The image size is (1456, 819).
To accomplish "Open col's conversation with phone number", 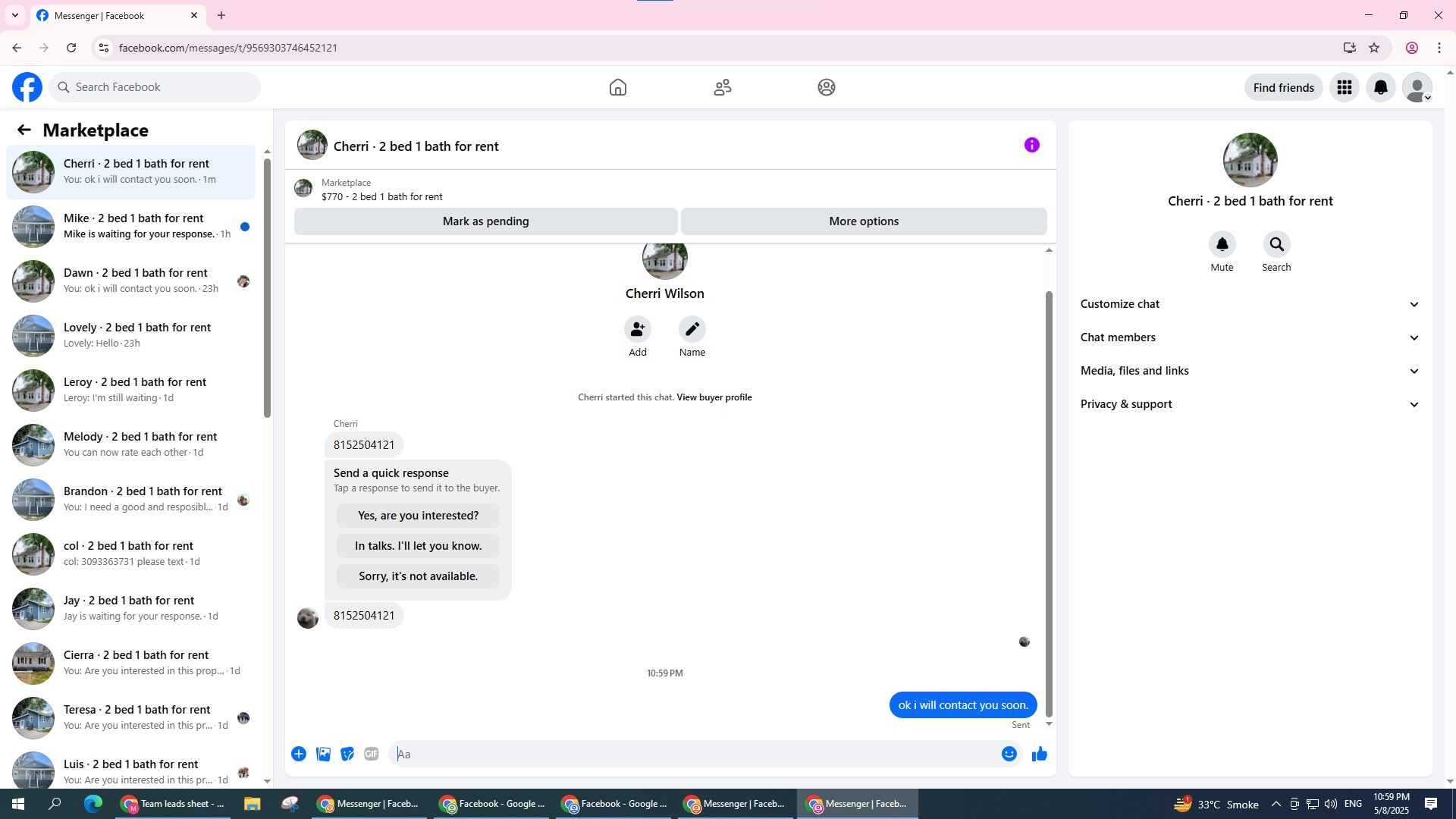I will pos(130,554).
